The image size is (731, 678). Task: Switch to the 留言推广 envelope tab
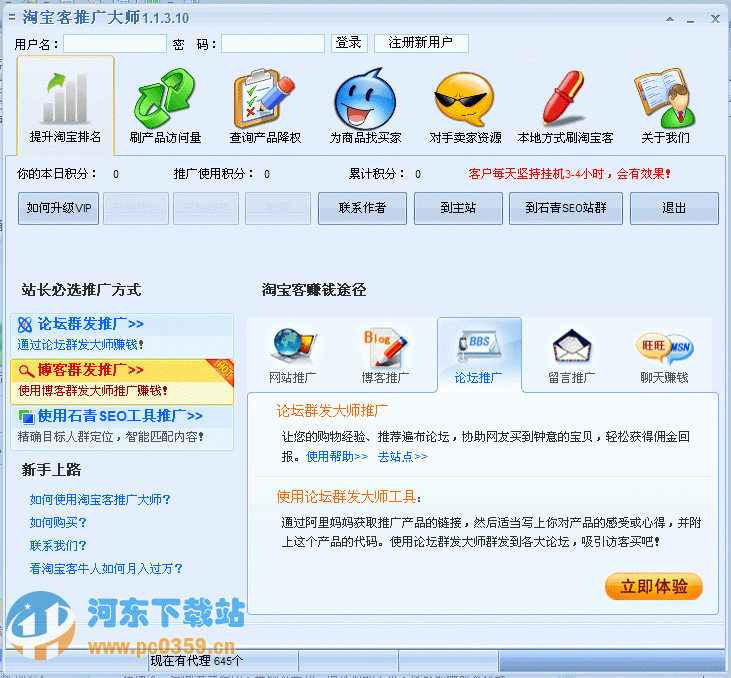click(x=572, y=356)
